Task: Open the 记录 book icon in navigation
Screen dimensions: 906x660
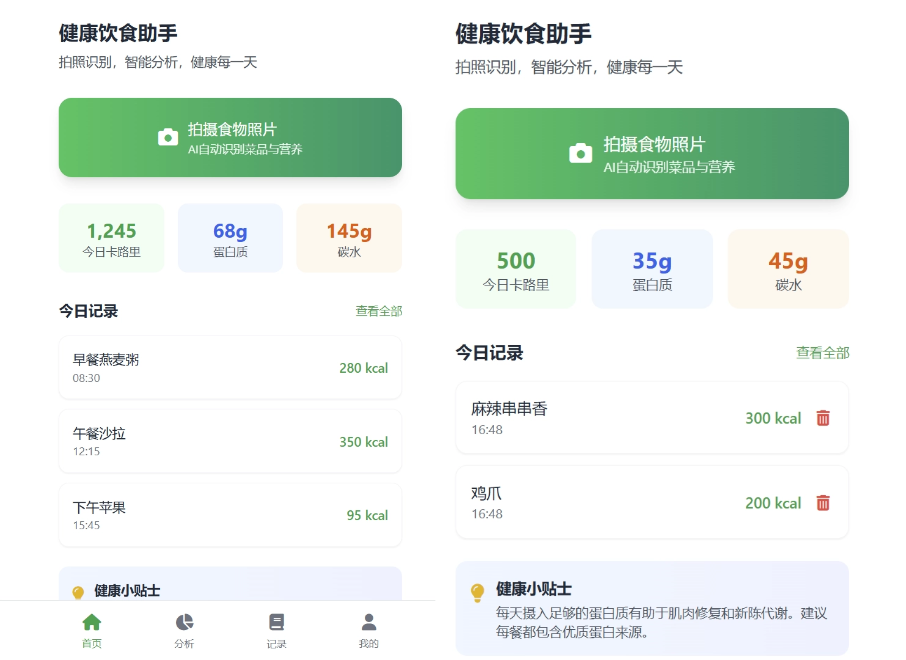Action: [x=277, y=622]
